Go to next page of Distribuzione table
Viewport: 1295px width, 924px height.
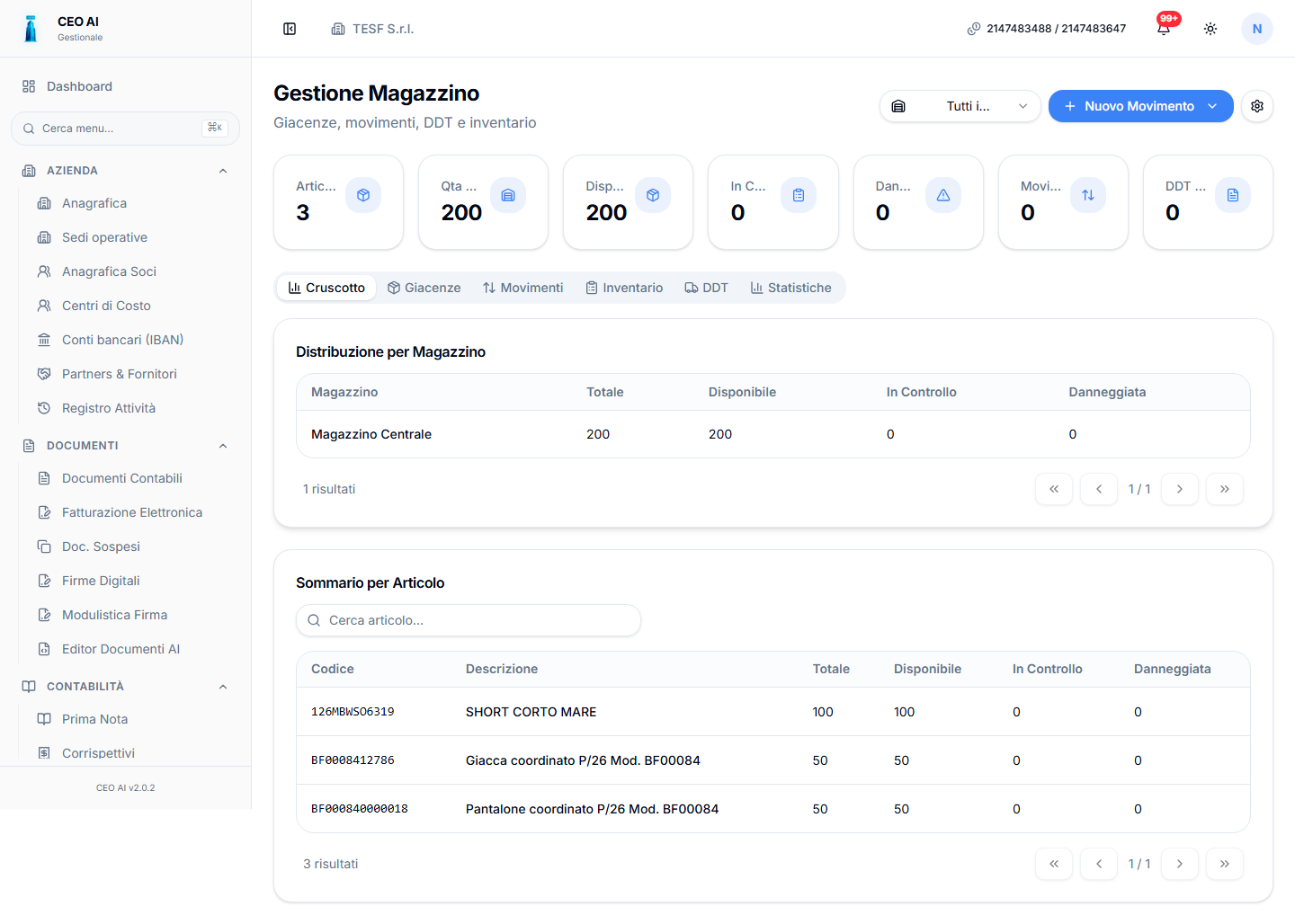(x=1180, y=489)
